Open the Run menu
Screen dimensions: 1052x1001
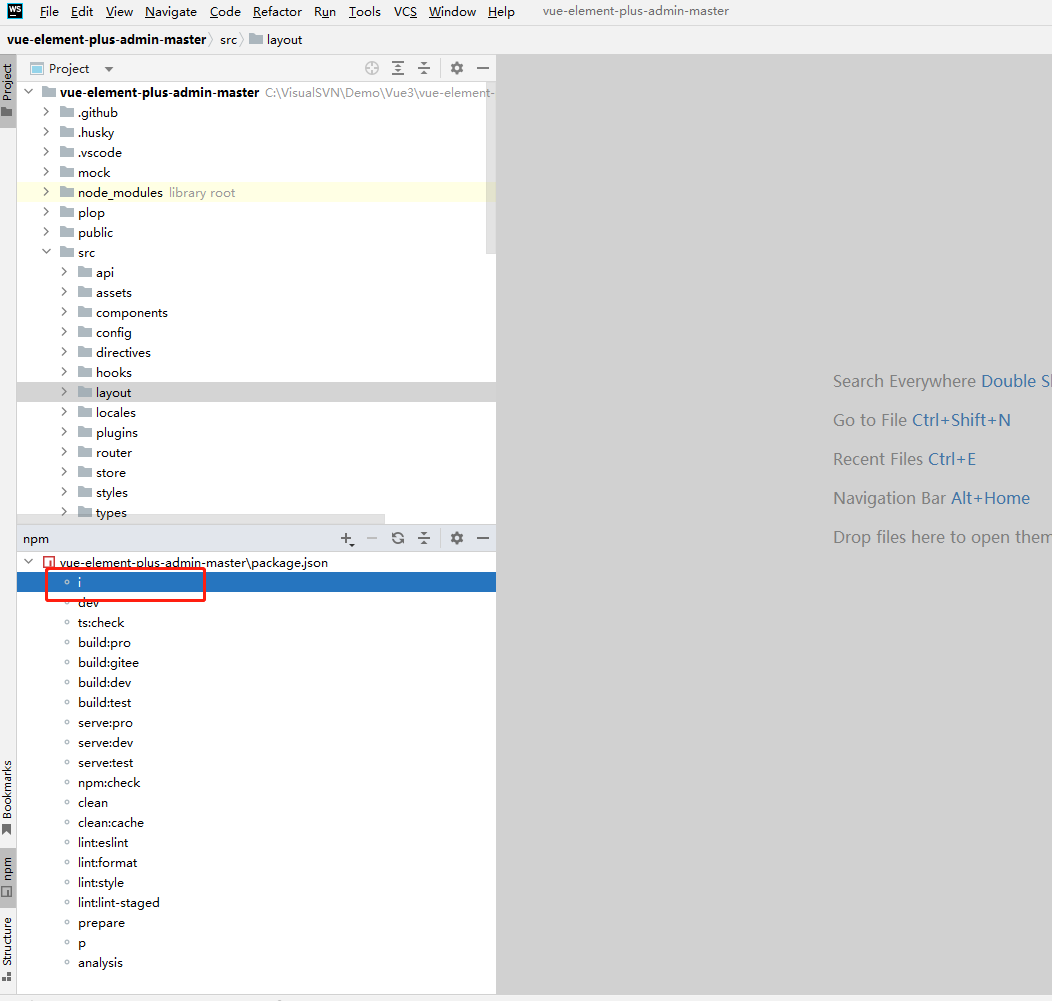tap(325, 11)
